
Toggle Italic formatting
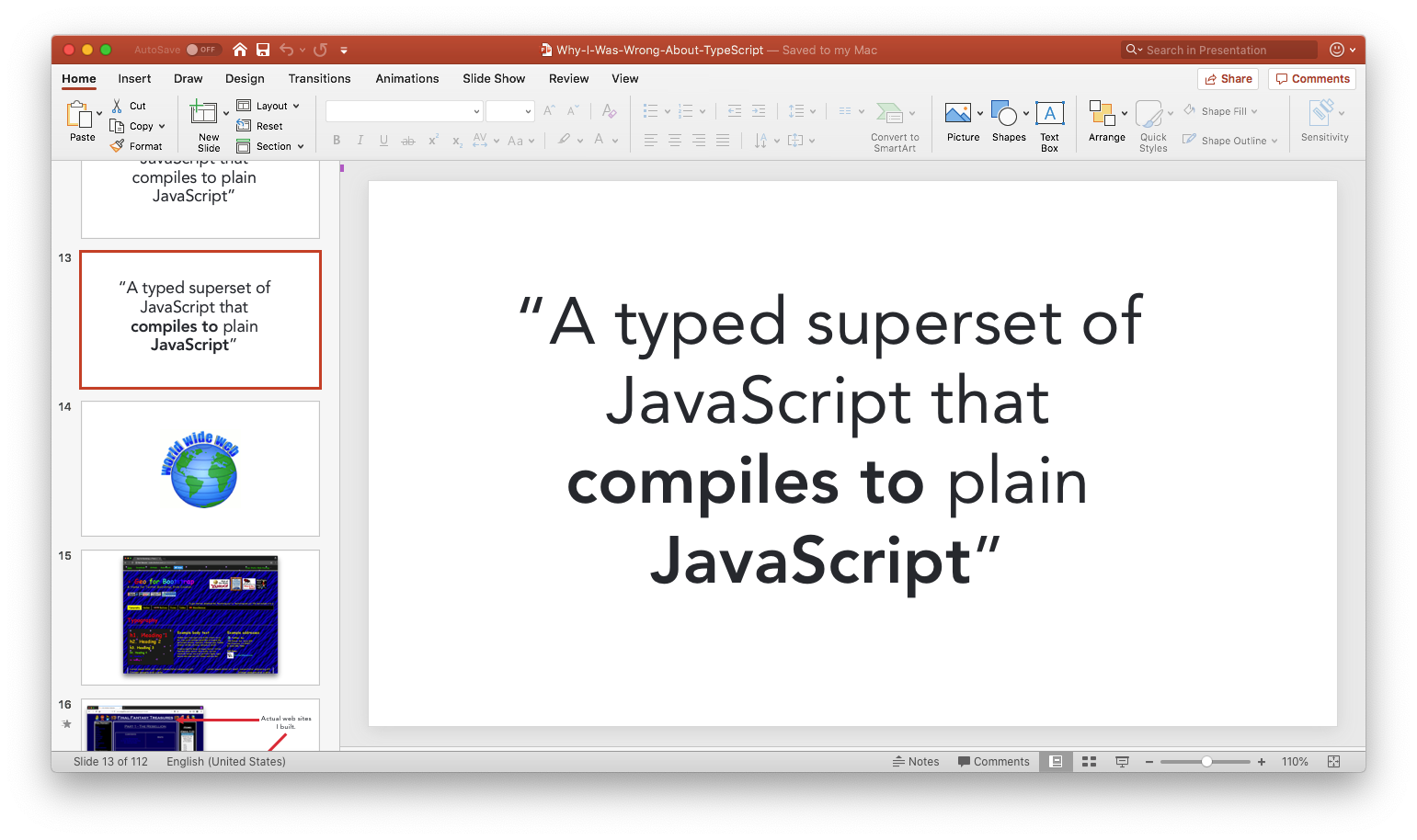[360, 141]
